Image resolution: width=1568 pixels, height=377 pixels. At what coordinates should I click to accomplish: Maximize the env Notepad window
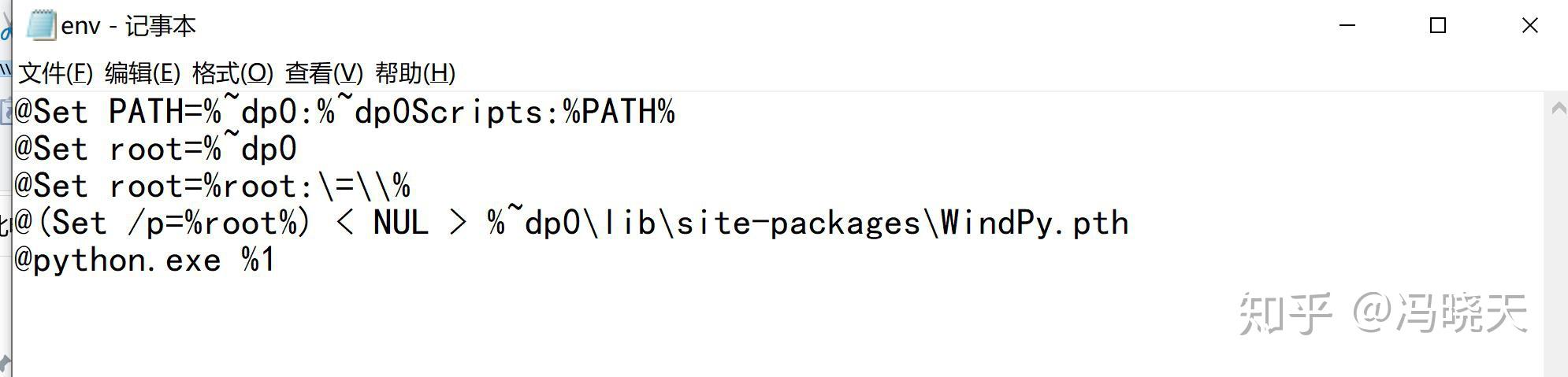coord(1438,26)
